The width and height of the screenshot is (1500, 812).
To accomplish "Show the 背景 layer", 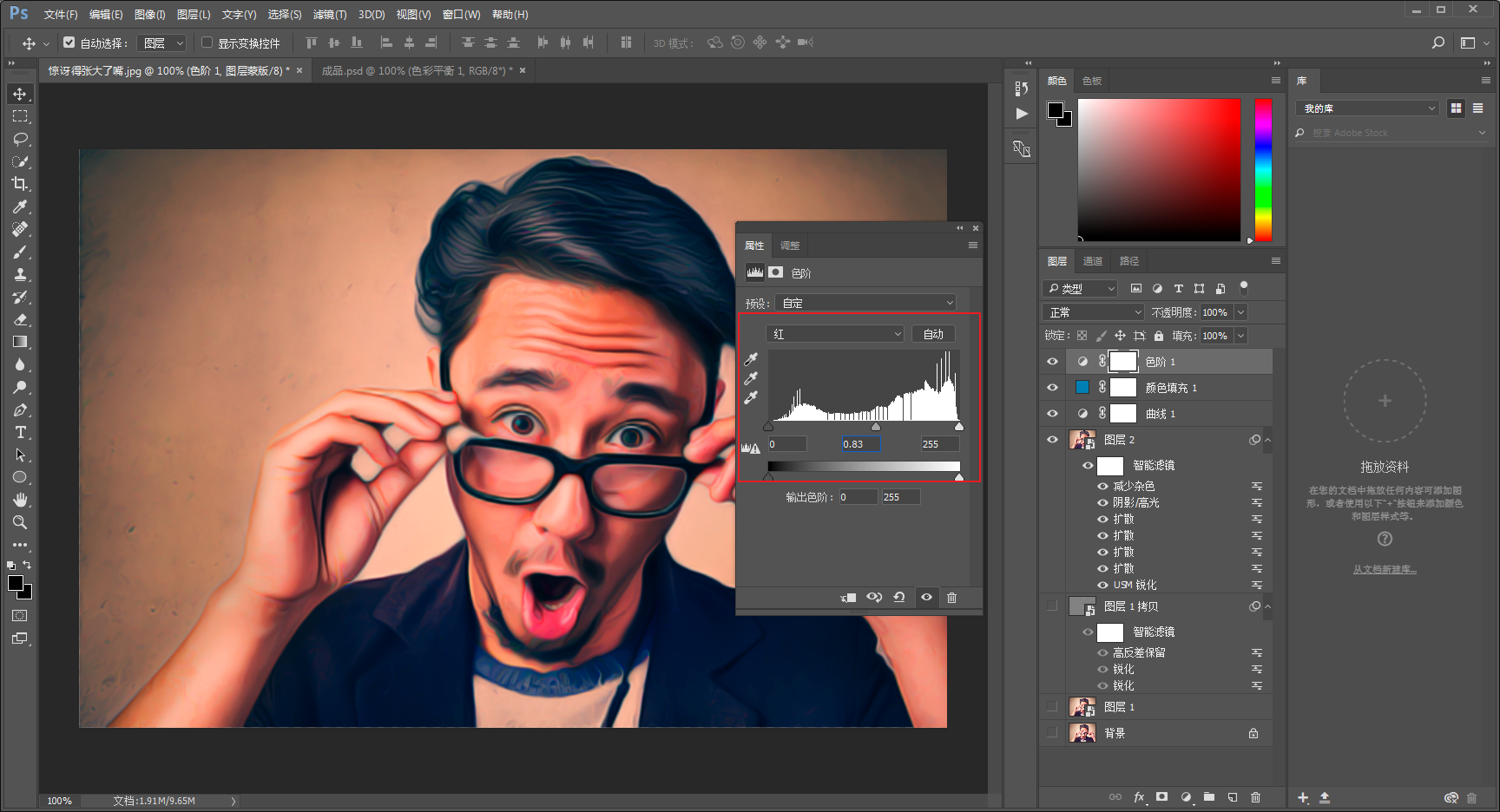I will [x=1052, y=733].
